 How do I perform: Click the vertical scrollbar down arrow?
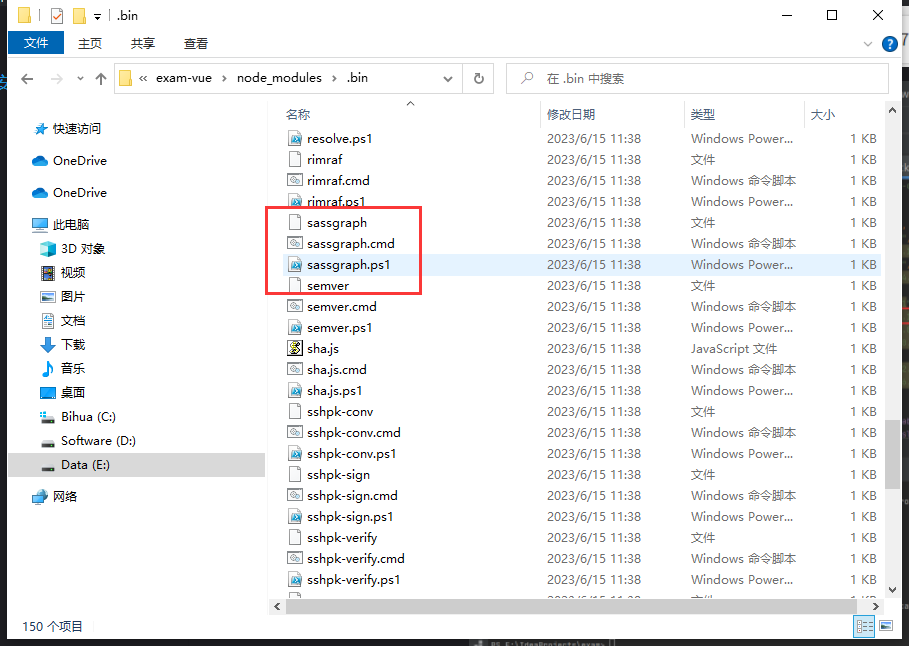pyautogui.click(x=892, y=590)
